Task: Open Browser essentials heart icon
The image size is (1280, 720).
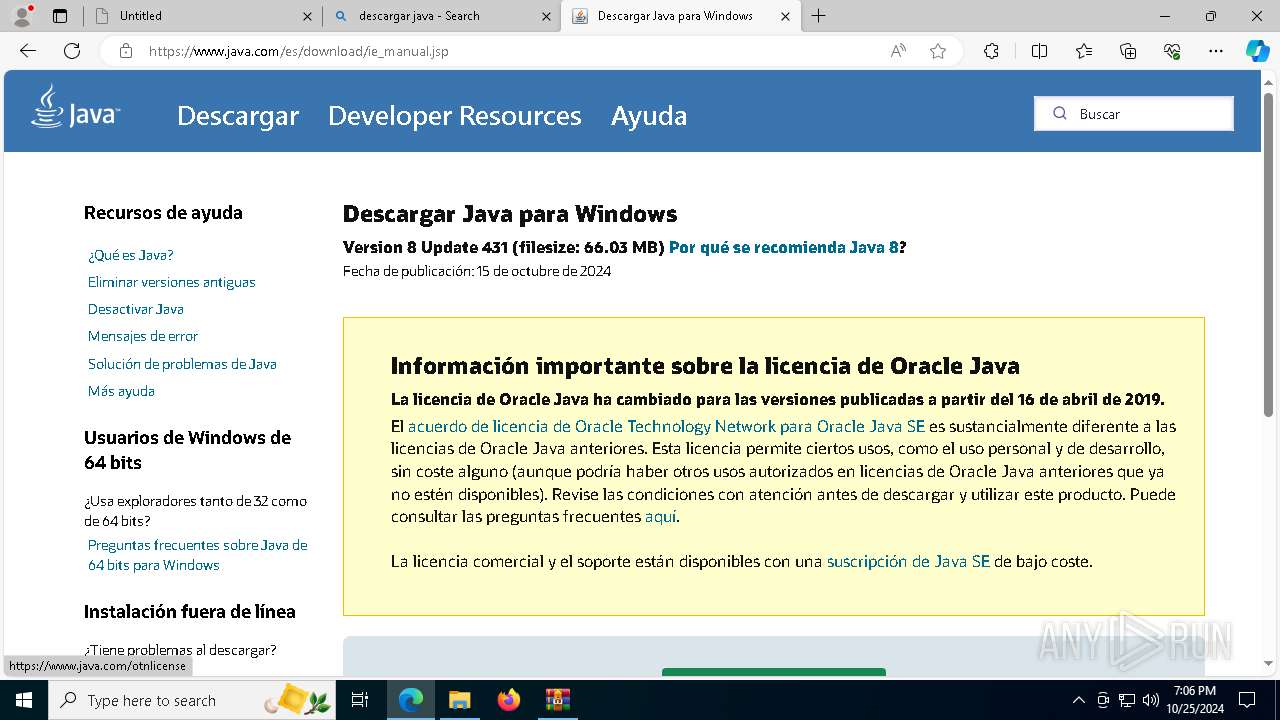Action: coord(1172,51)
